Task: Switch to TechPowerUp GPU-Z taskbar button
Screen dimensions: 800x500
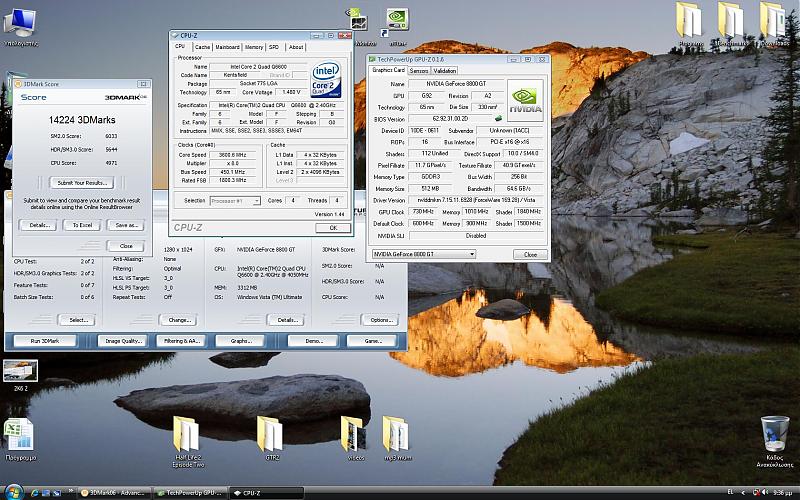Action: [190, 493]
